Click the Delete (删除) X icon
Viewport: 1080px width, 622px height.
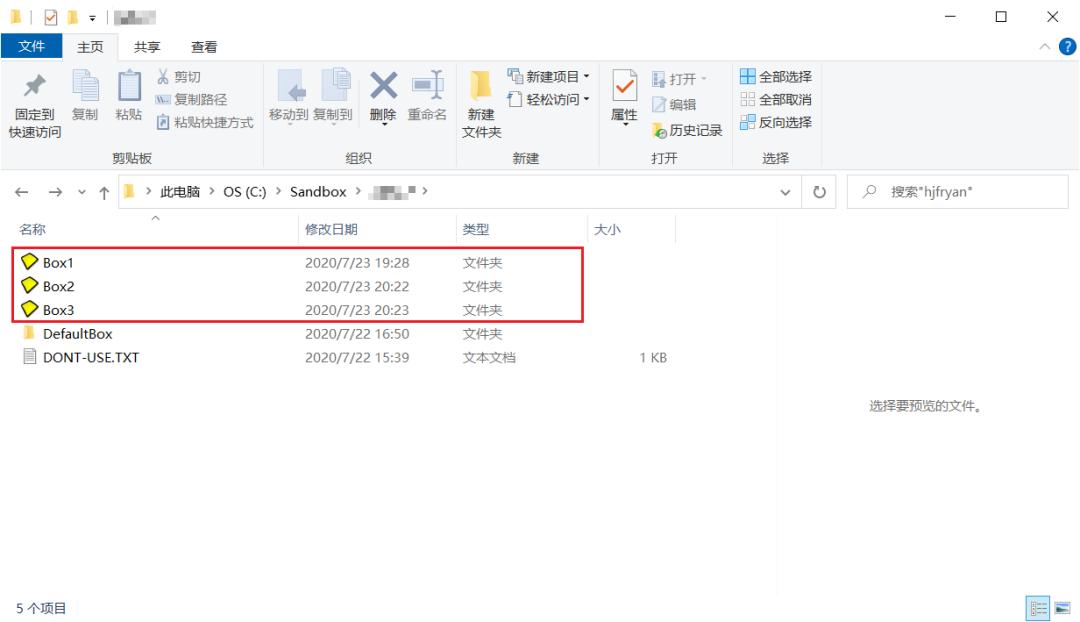point(383,86)
